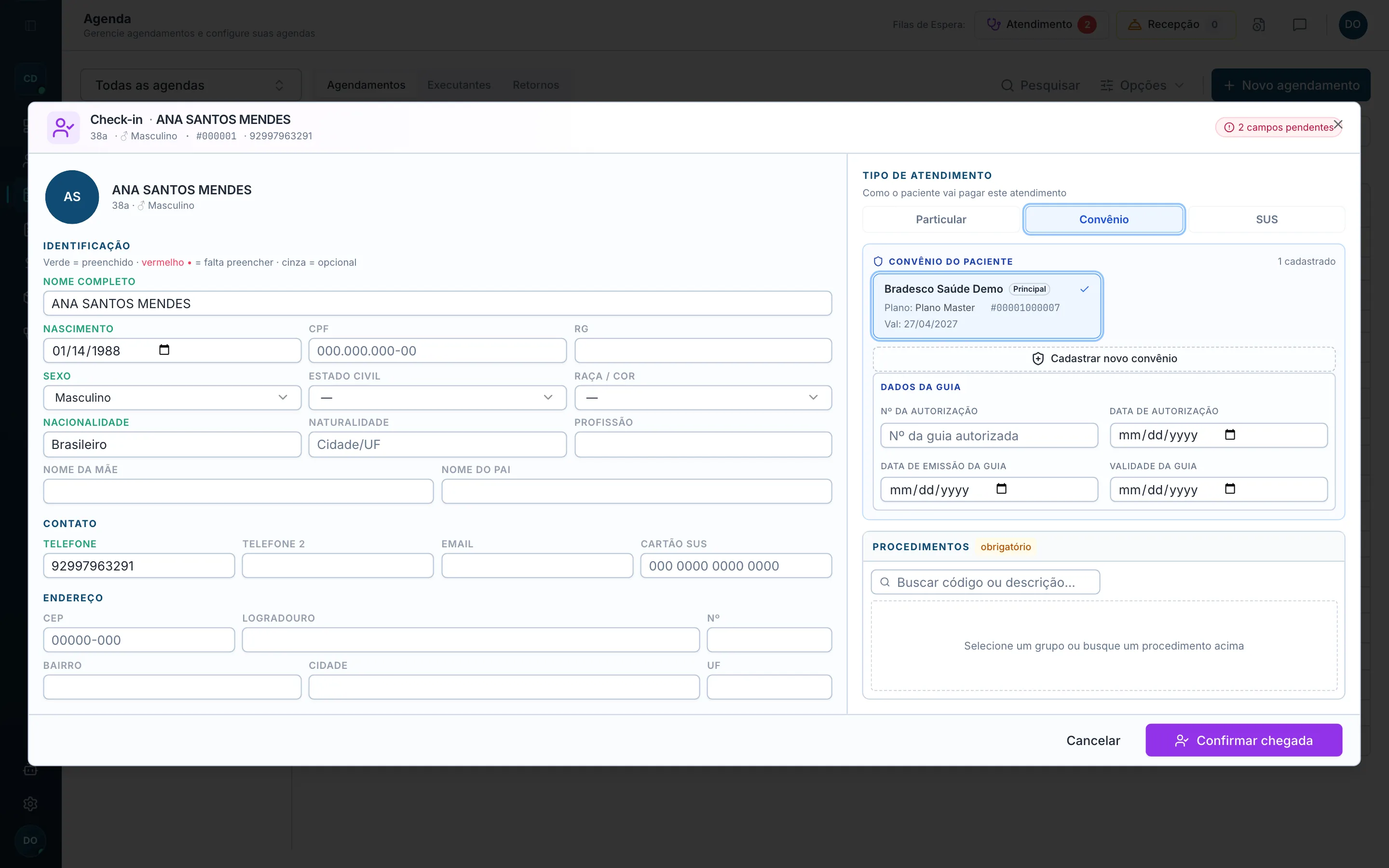Open calendar picker for Data de Autorização
This screenshot has width=1389, height=868.
tap(1229, 434)
